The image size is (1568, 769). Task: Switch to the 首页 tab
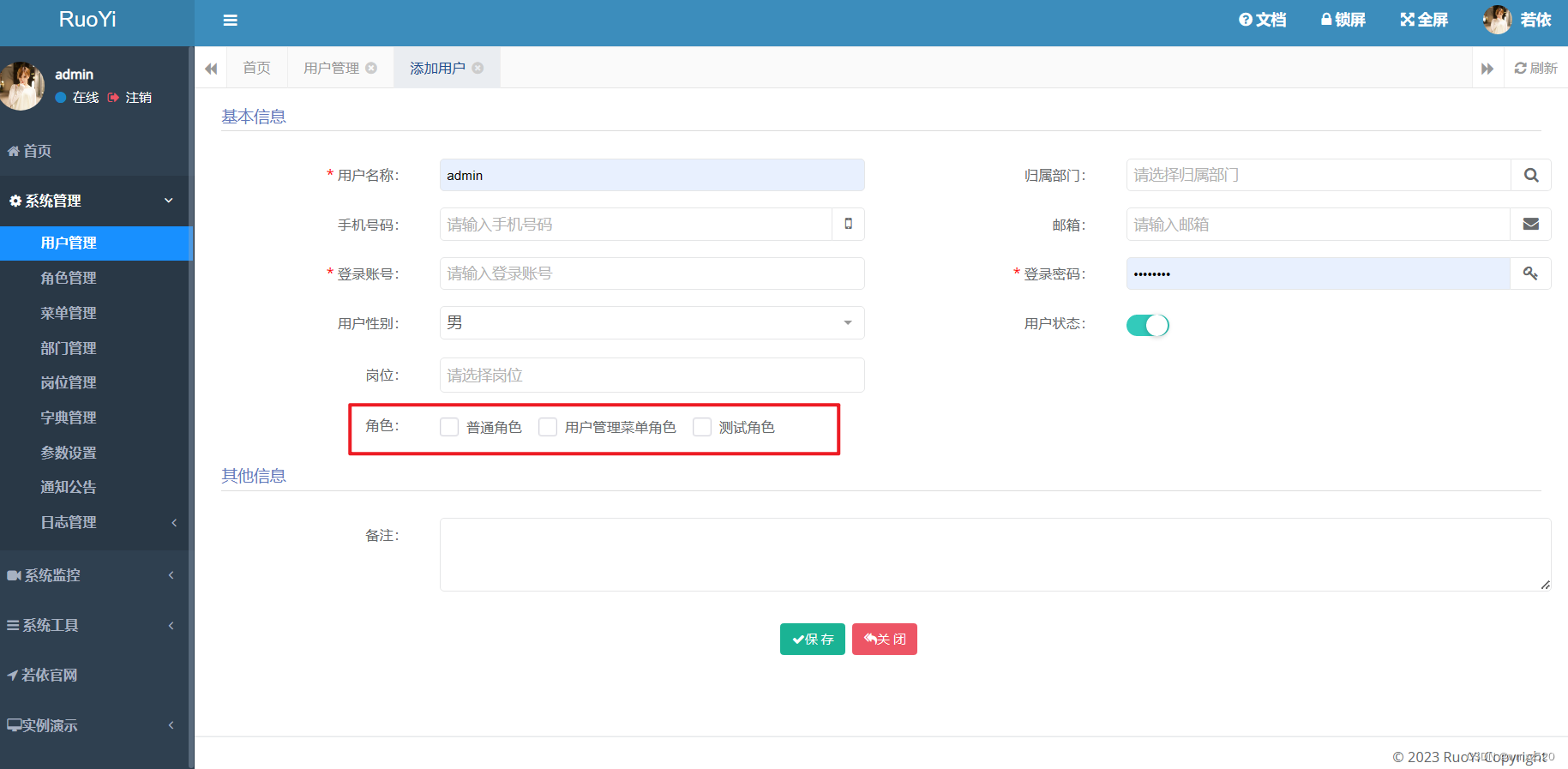[x=256, y=68]
